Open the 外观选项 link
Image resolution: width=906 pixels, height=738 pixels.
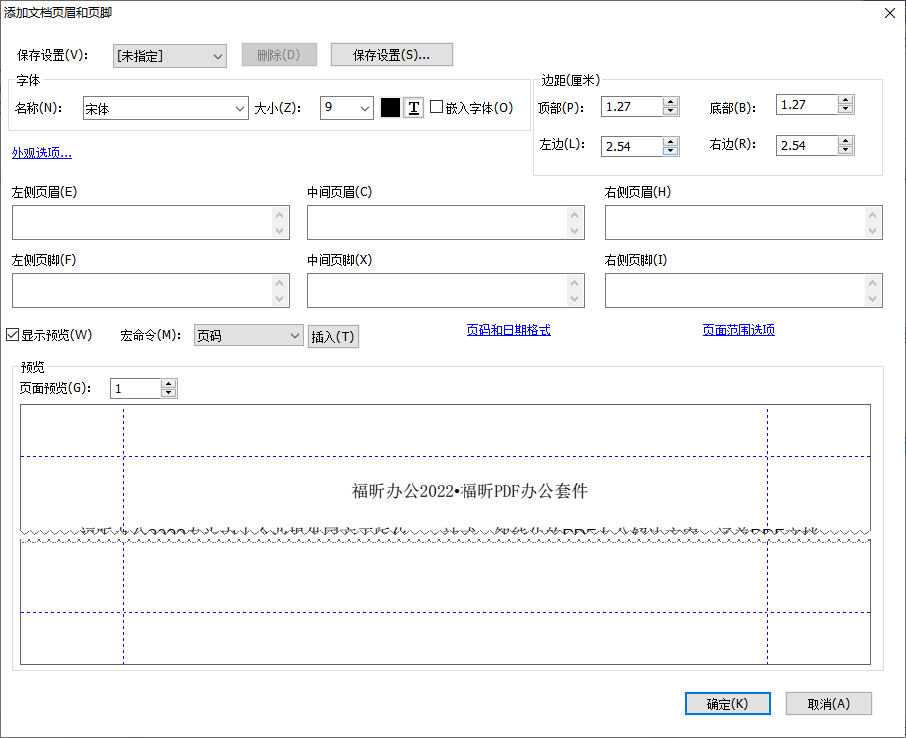[x=41, y=153]
